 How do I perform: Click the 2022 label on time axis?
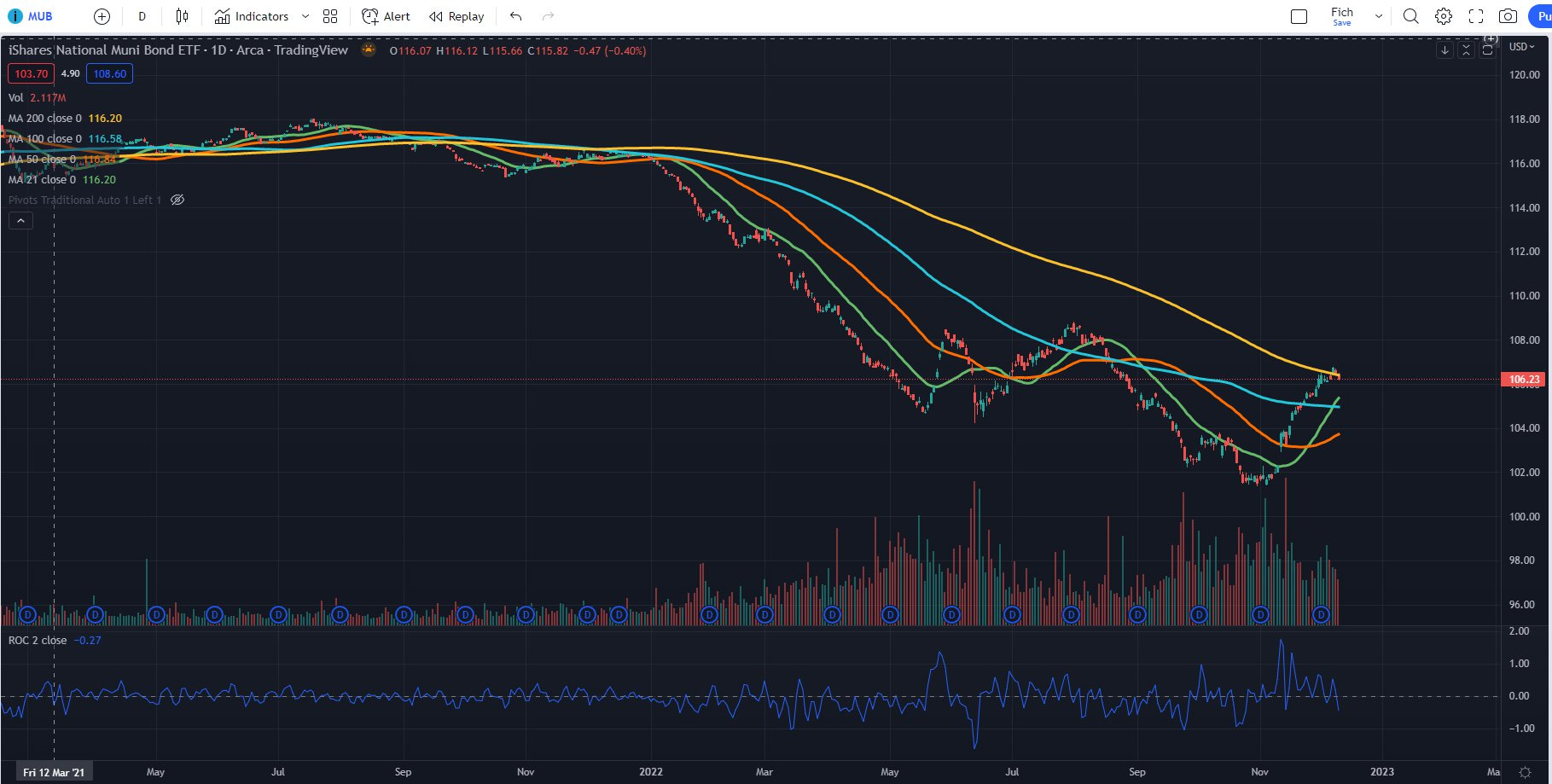coord(651,772)
